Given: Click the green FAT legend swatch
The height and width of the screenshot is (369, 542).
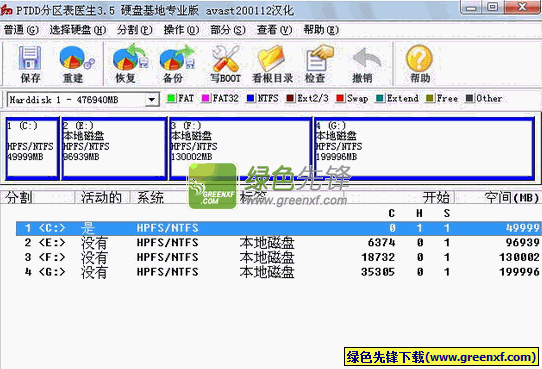Looking at the screenshot, I should [171, 98].
